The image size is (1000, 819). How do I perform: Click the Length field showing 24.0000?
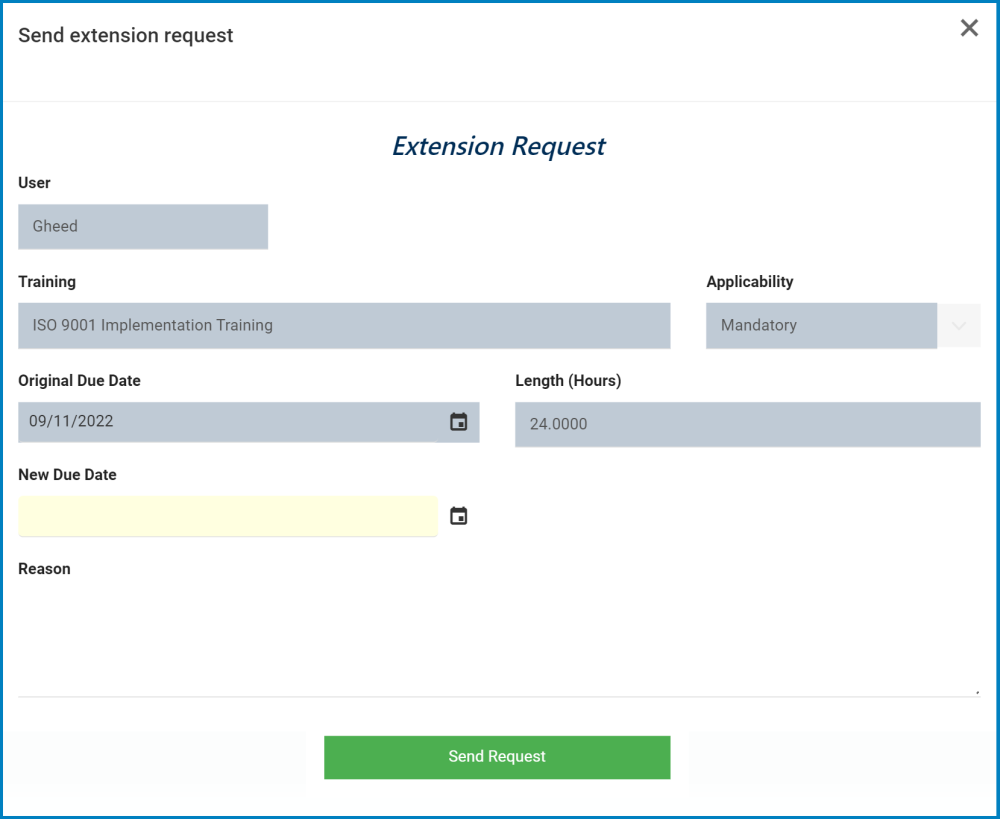[747, 424]
